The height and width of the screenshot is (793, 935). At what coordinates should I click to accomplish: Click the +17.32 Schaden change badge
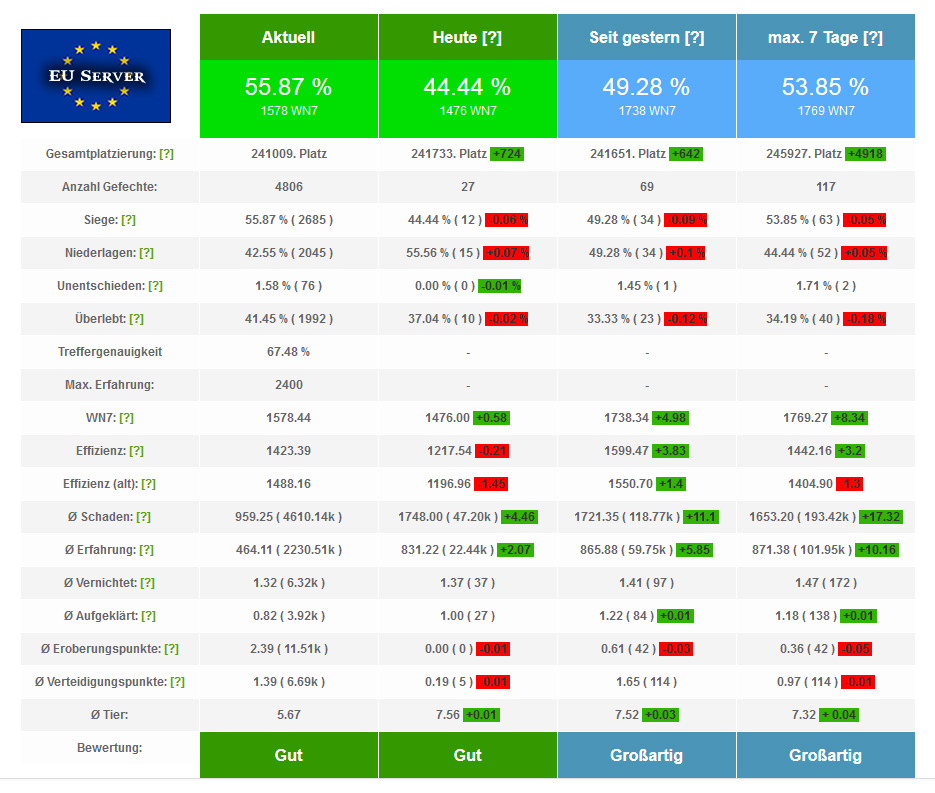(x=881, y=517)
